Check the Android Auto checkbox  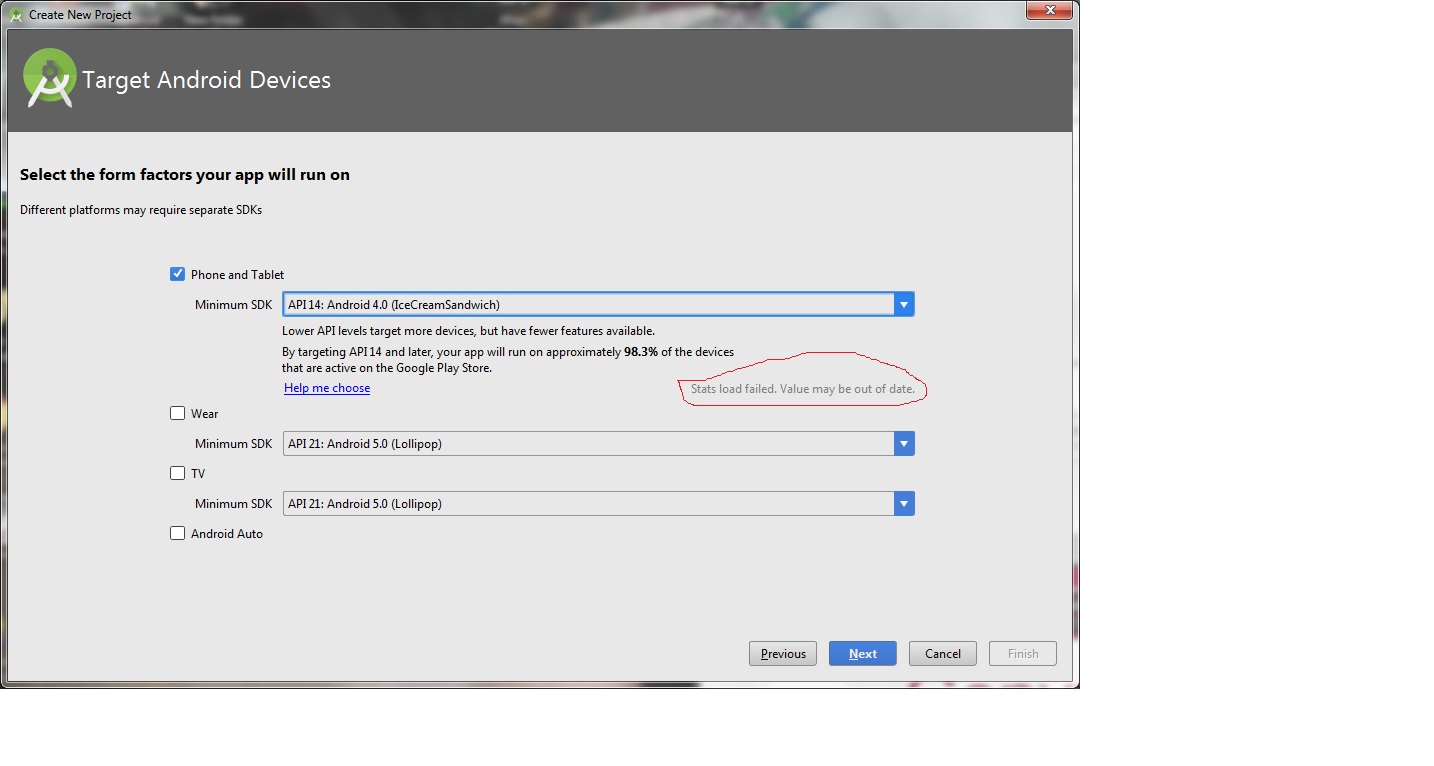click(x=178, y=533)
